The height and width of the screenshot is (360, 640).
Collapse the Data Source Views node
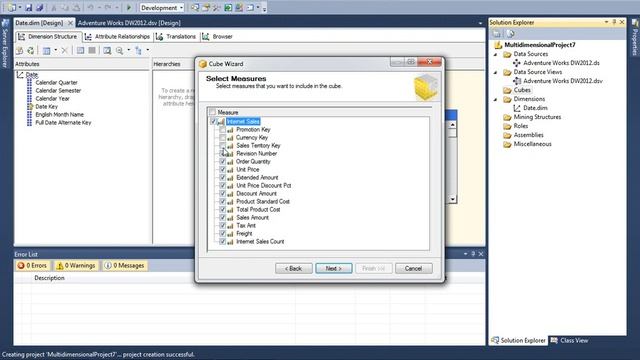click(x=496, y=72)
